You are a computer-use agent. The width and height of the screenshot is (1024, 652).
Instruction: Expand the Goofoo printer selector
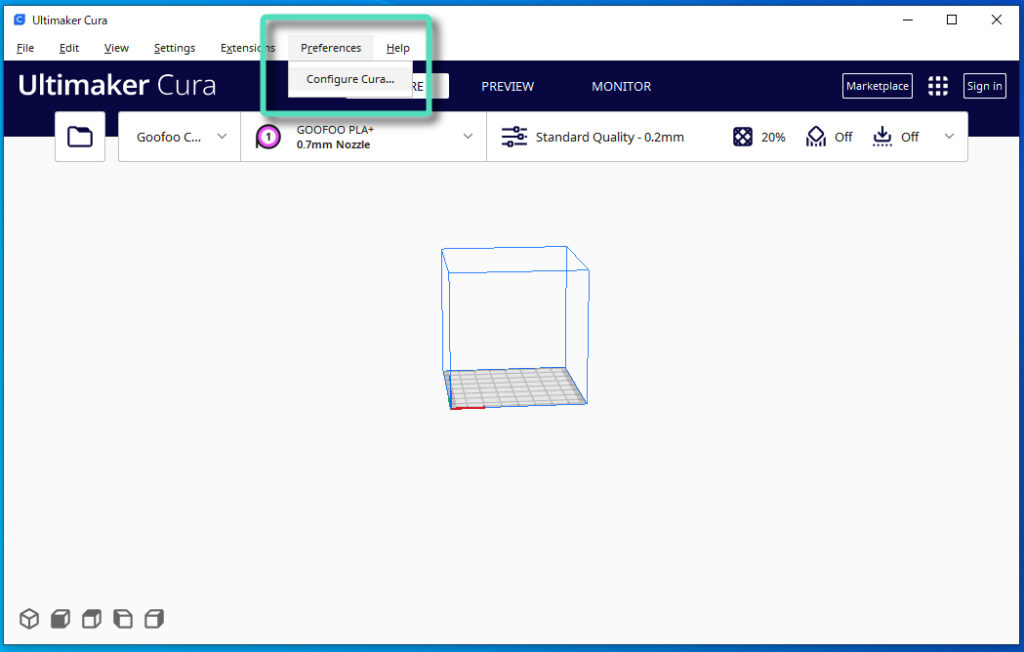(180, 137)
